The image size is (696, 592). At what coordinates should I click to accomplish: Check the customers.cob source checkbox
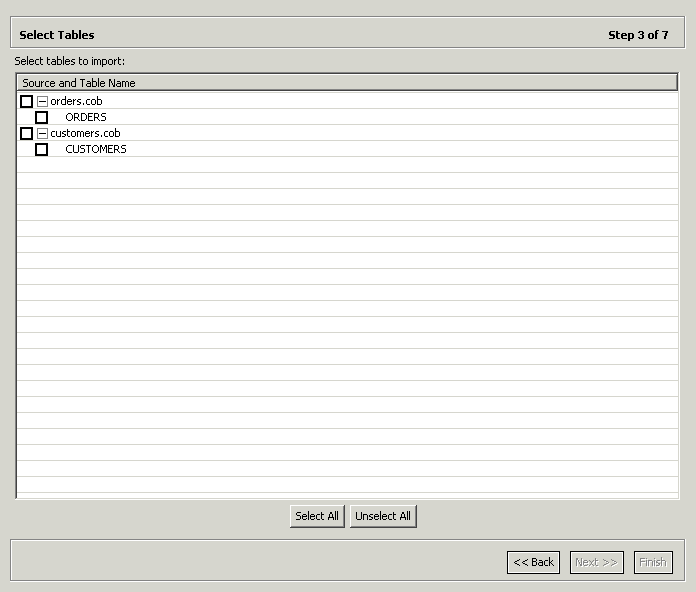(x=27, y=134)
